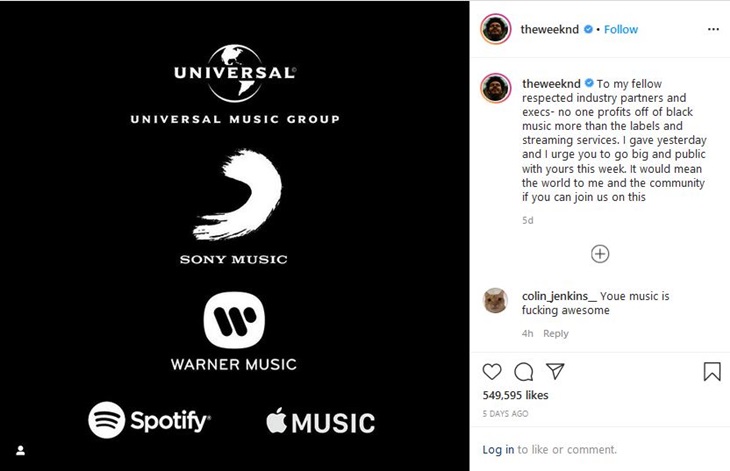
Task: View the 549,595 likes list
Action: tap(515, 395)
